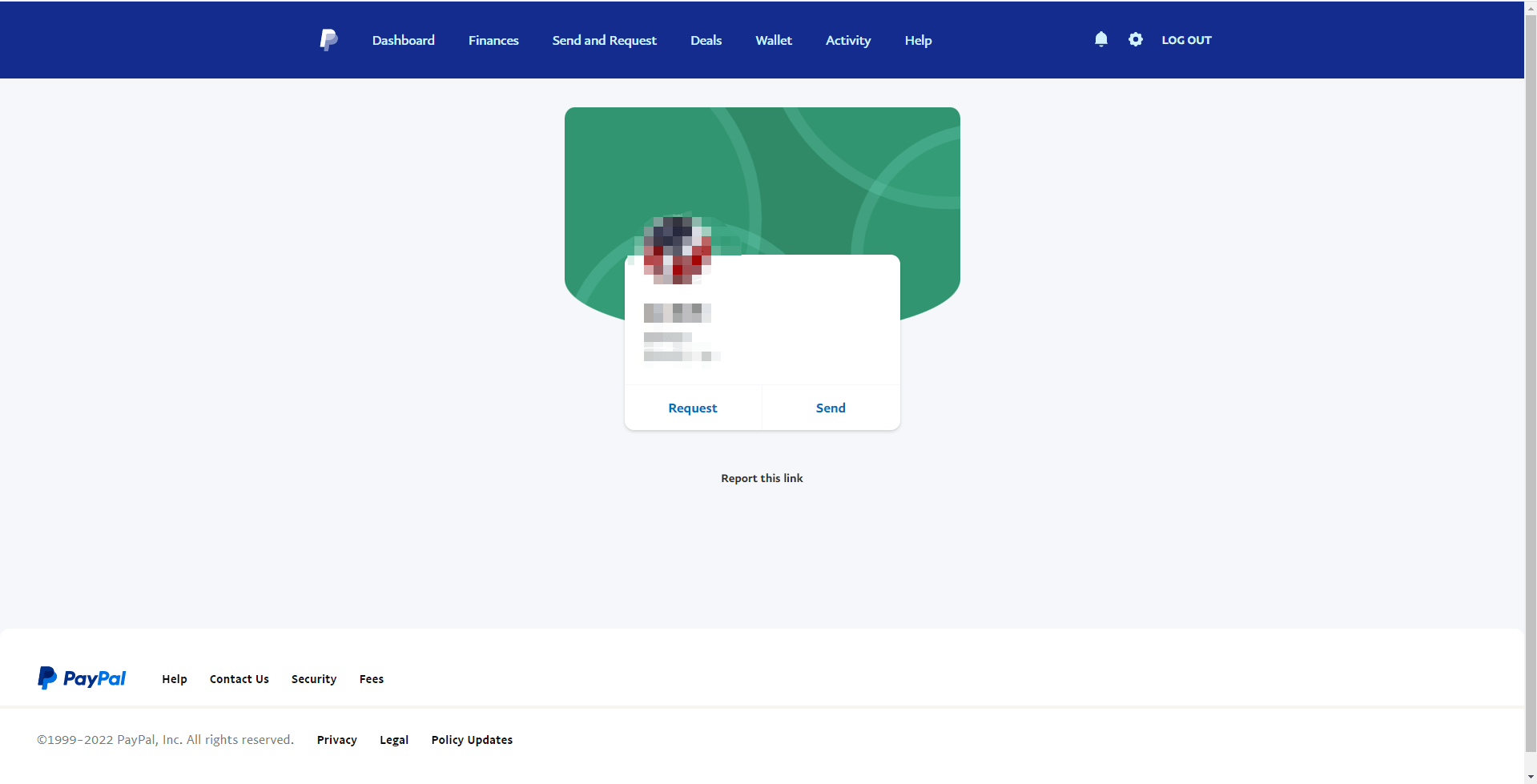1537x784 pixels.
Task: Open settings with the gear icon
Action: 1135,39
